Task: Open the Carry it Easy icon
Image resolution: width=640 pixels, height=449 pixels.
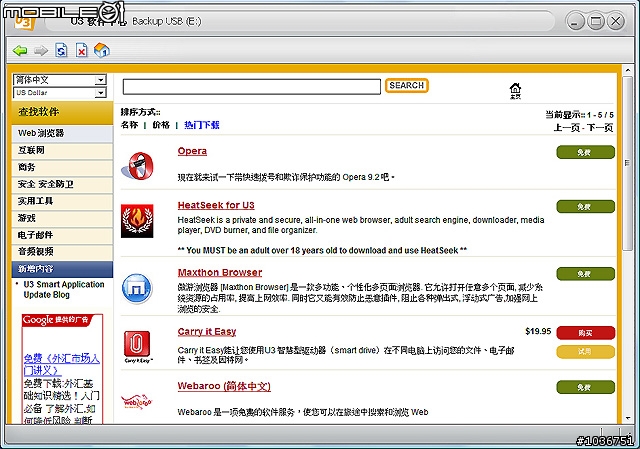Action: pyautogui.click(x=138, y=346)
